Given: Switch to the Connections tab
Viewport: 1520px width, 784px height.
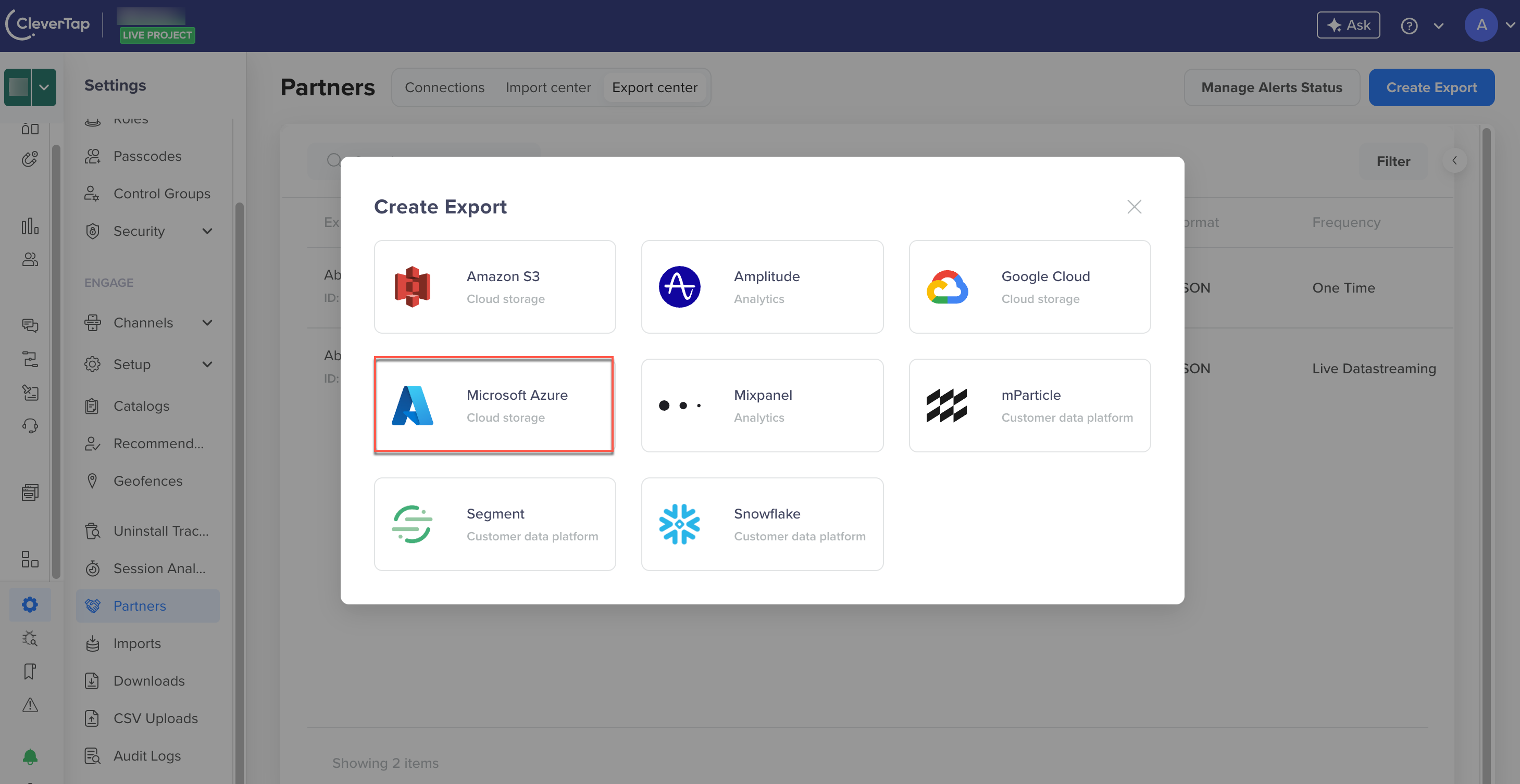Looking at the screenshot, I should pyautogui.click(x=444, y=87).
